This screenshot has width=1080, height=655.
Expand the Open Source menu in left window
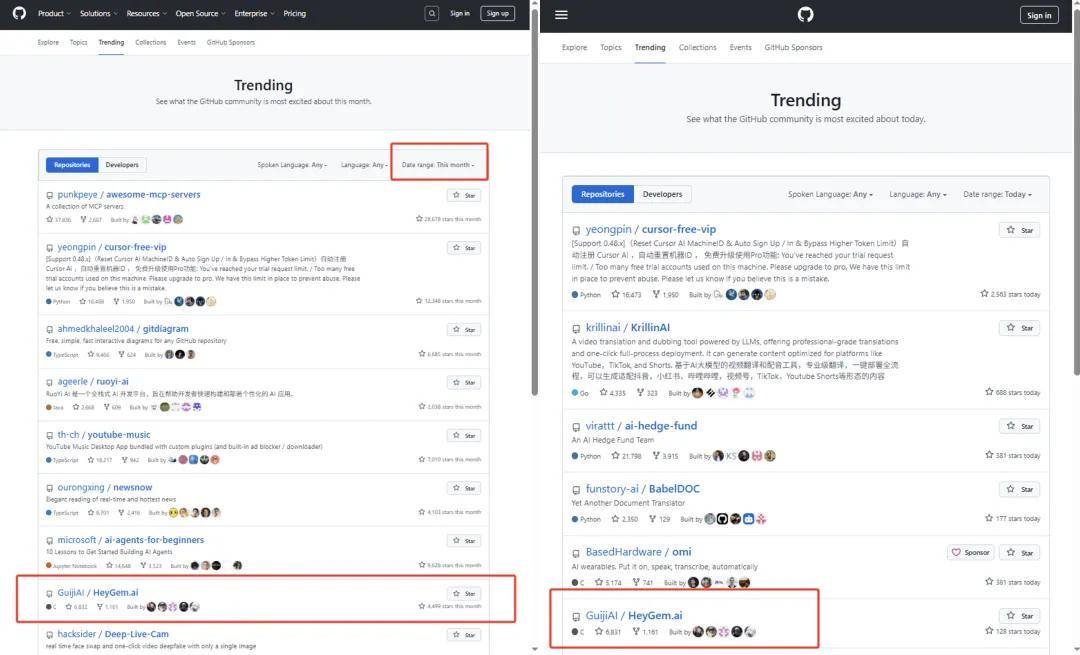click(x=200, y=14)
